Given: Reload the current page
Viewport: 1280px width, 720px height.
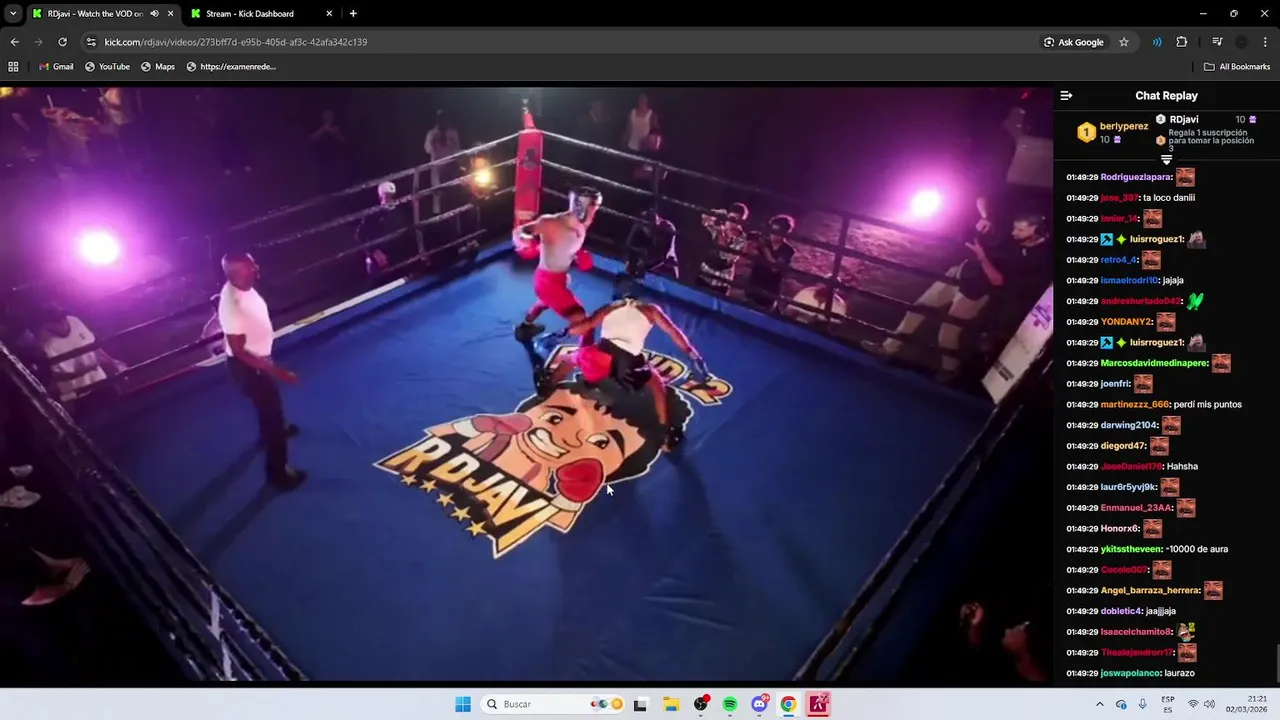Looking at the screenshot, I should point(62,42).
